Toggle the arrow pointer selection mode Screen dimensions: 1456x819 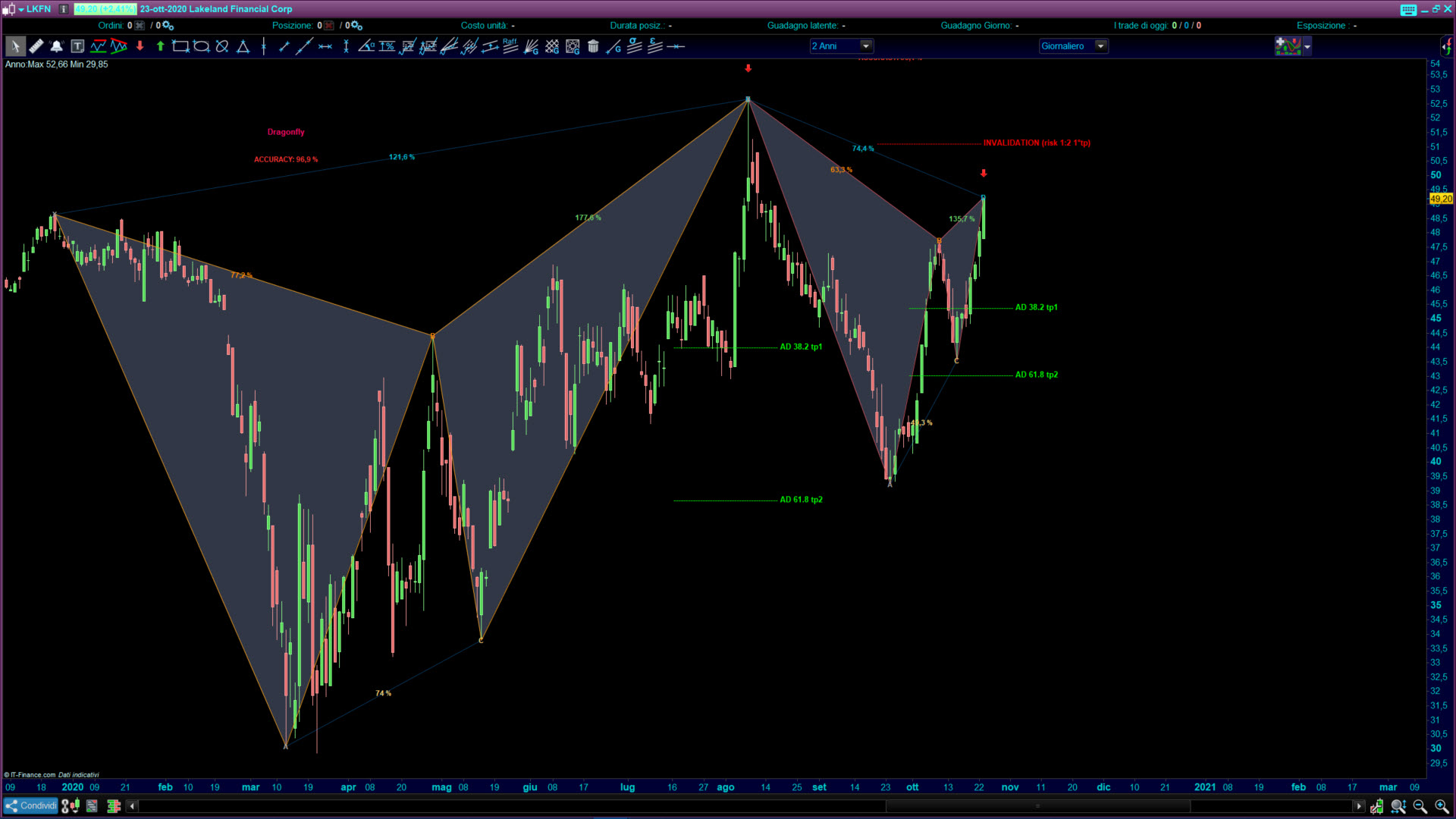(x=14, y=46)
